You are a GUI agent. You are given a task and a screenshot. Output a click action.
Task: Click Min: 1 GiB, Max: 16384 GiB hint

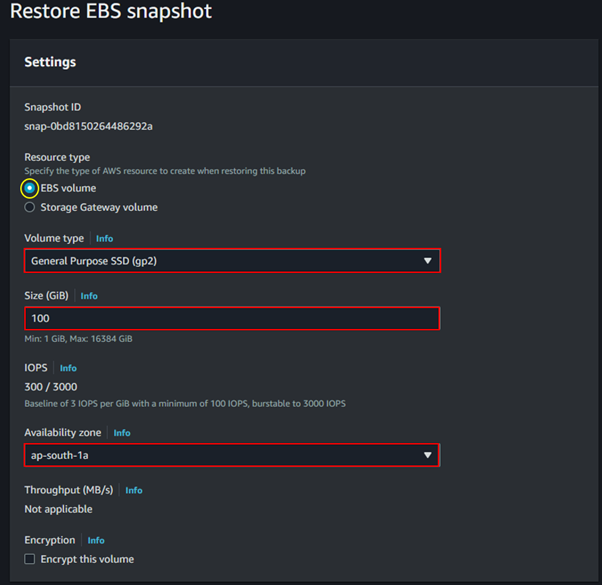tap(78, 339)
